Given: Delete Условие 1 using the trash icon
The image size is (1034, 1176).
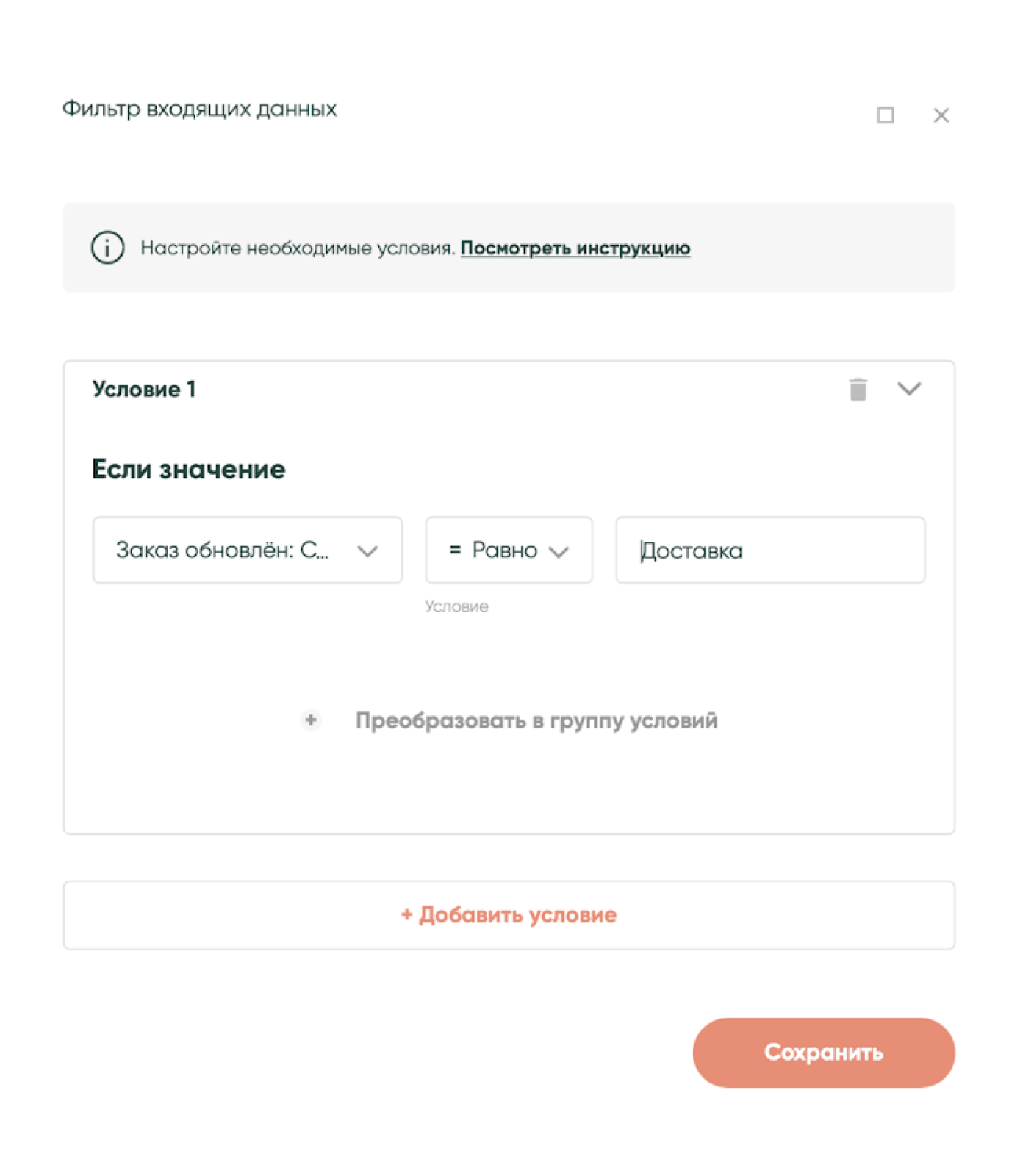Looking at the screenshot, I should pos(858,389).
